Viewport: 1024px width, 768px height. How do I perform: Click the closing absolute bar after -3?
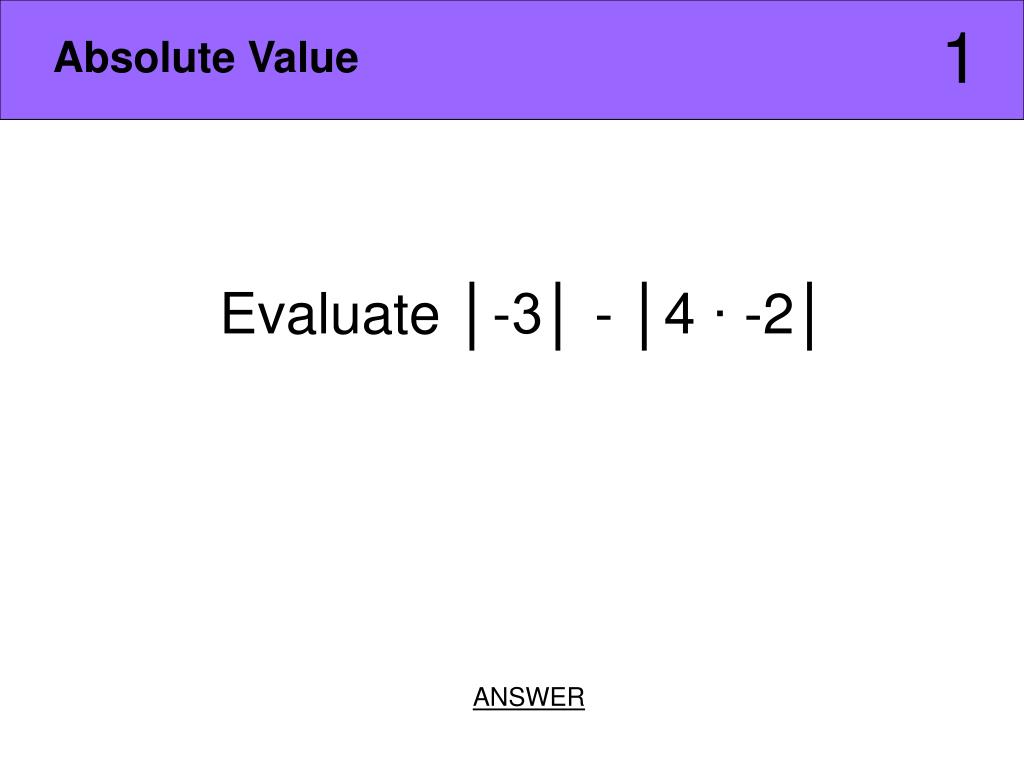click(557, 315)
